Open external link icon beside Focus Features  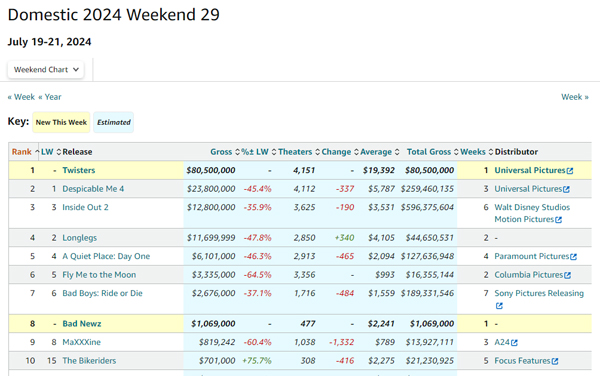tap(555, 361)
